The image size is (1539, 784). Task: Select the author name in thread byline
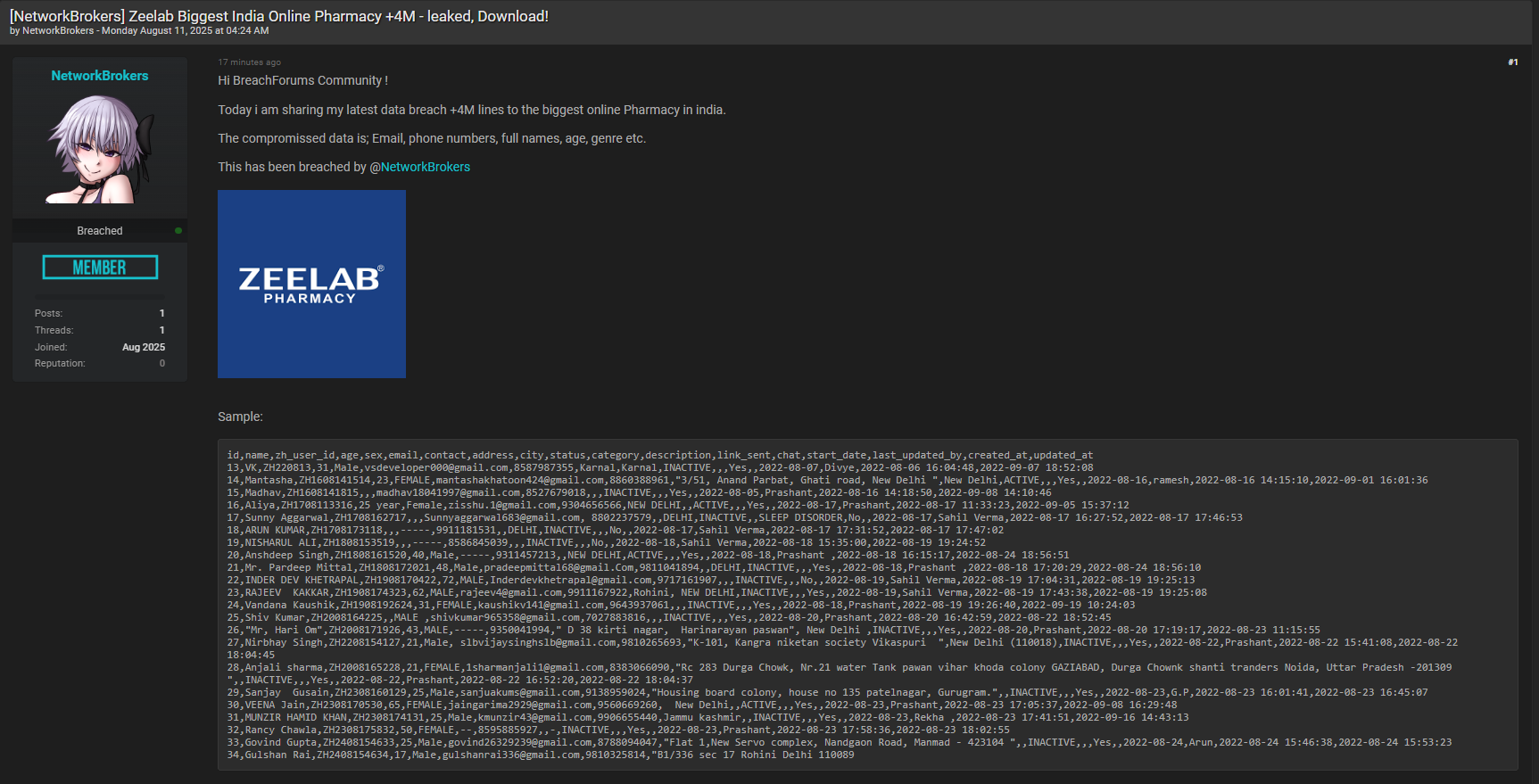(58, 30)
